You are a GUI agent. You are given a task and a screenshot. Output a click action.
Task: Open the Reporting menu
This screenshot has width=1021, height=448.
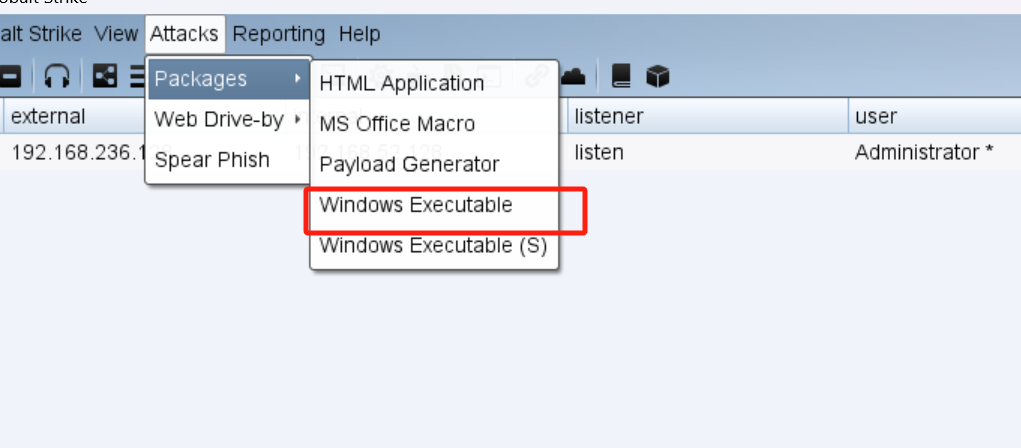click(x=279, y=34)
